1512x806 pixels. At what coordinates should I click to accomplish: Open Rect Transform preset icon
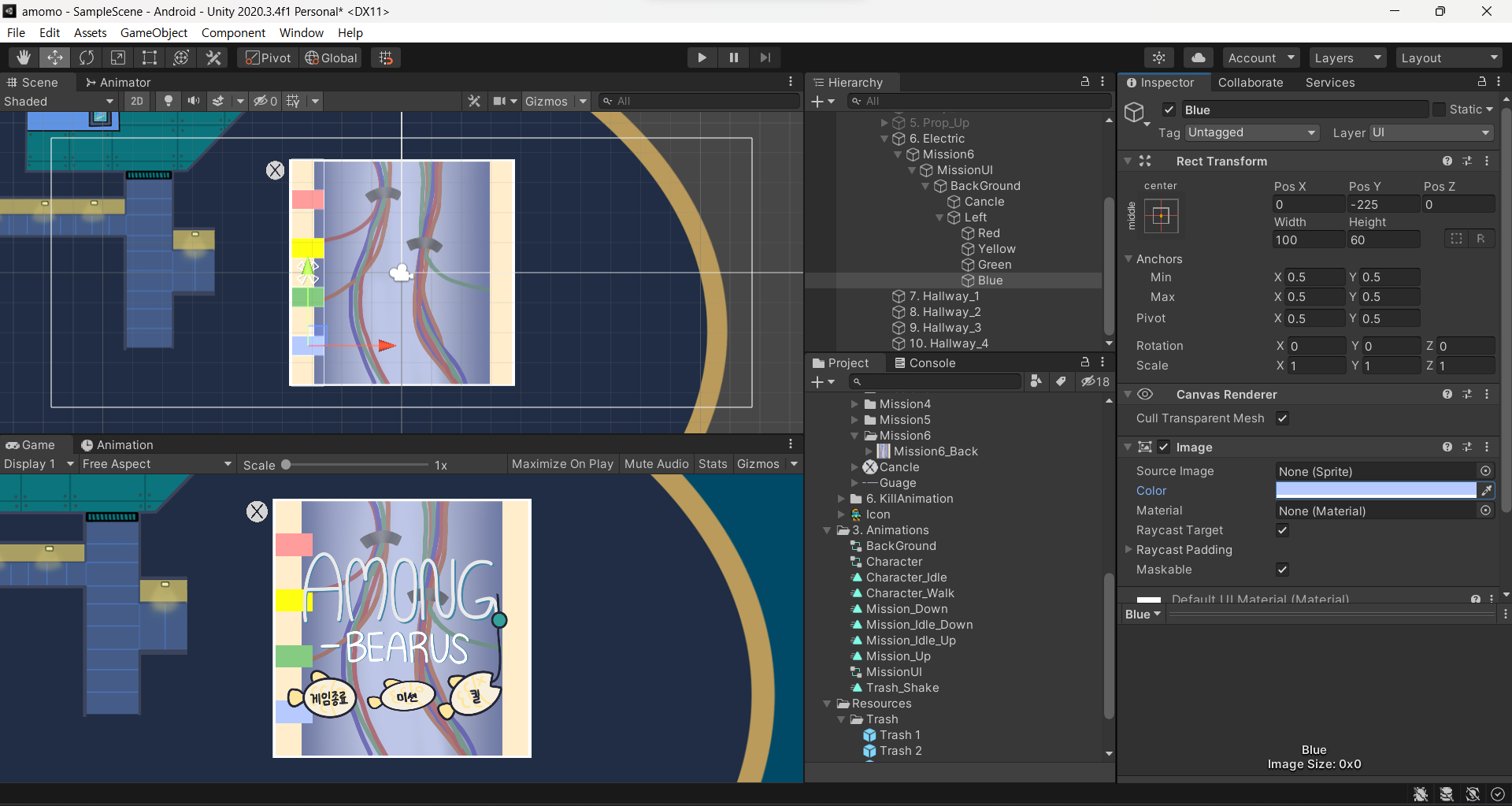click(1467, 161)
